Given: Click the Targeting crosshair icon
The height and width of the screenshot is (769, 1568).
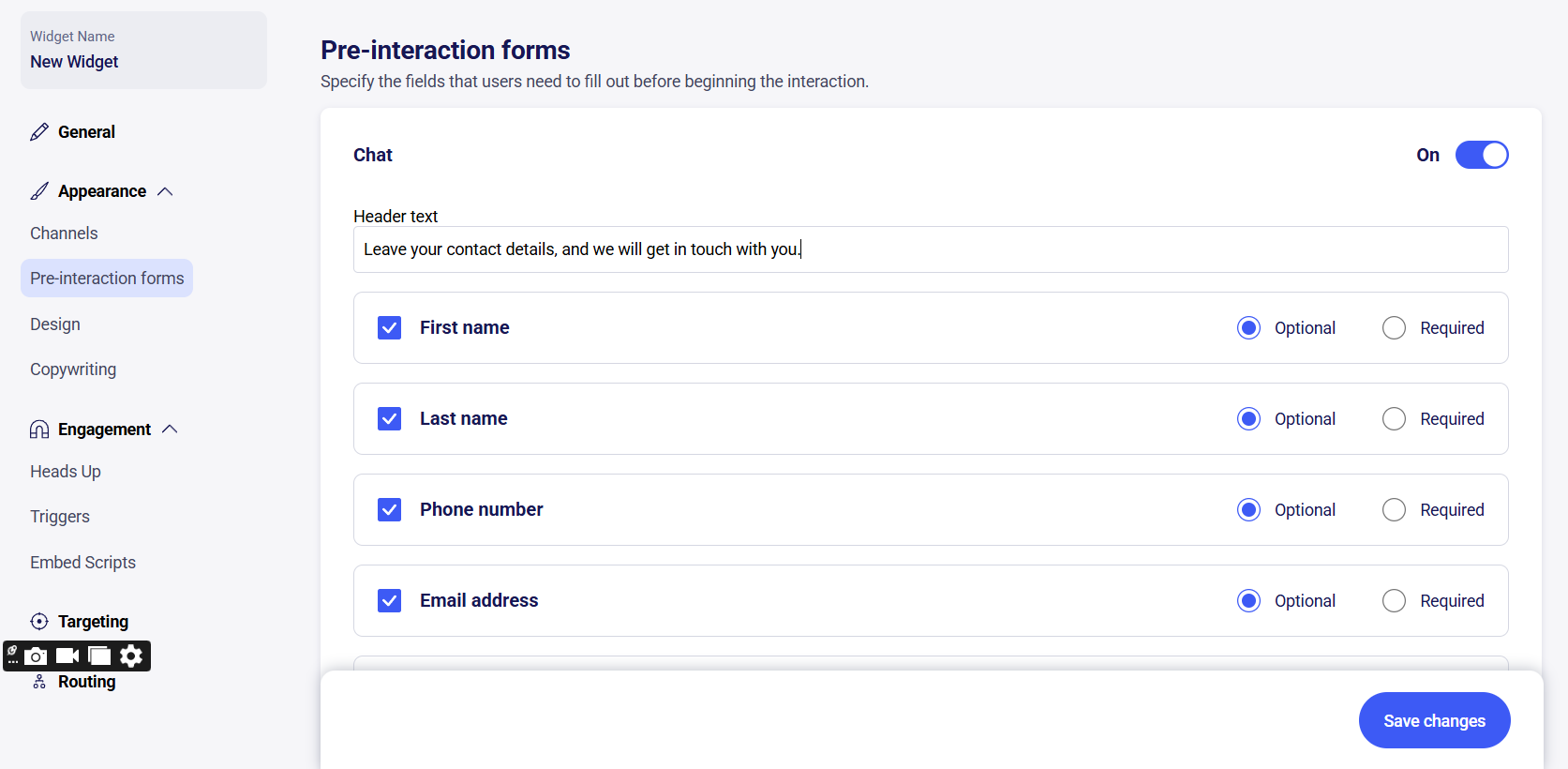Looking at the screenshot, I should (x=39, y=622).
